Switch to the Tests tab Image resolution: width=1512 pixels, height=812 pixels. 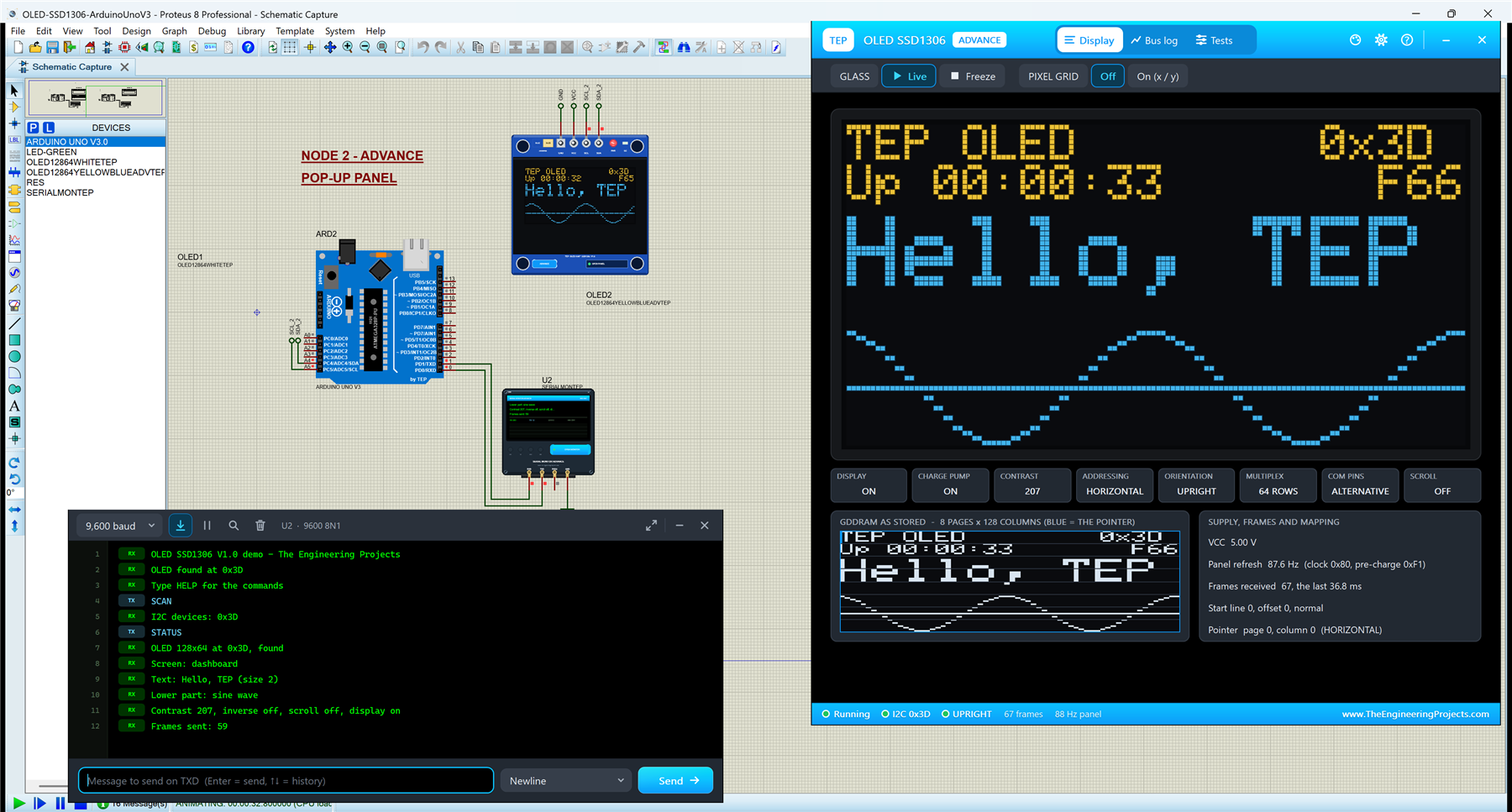pos(1214,40)
